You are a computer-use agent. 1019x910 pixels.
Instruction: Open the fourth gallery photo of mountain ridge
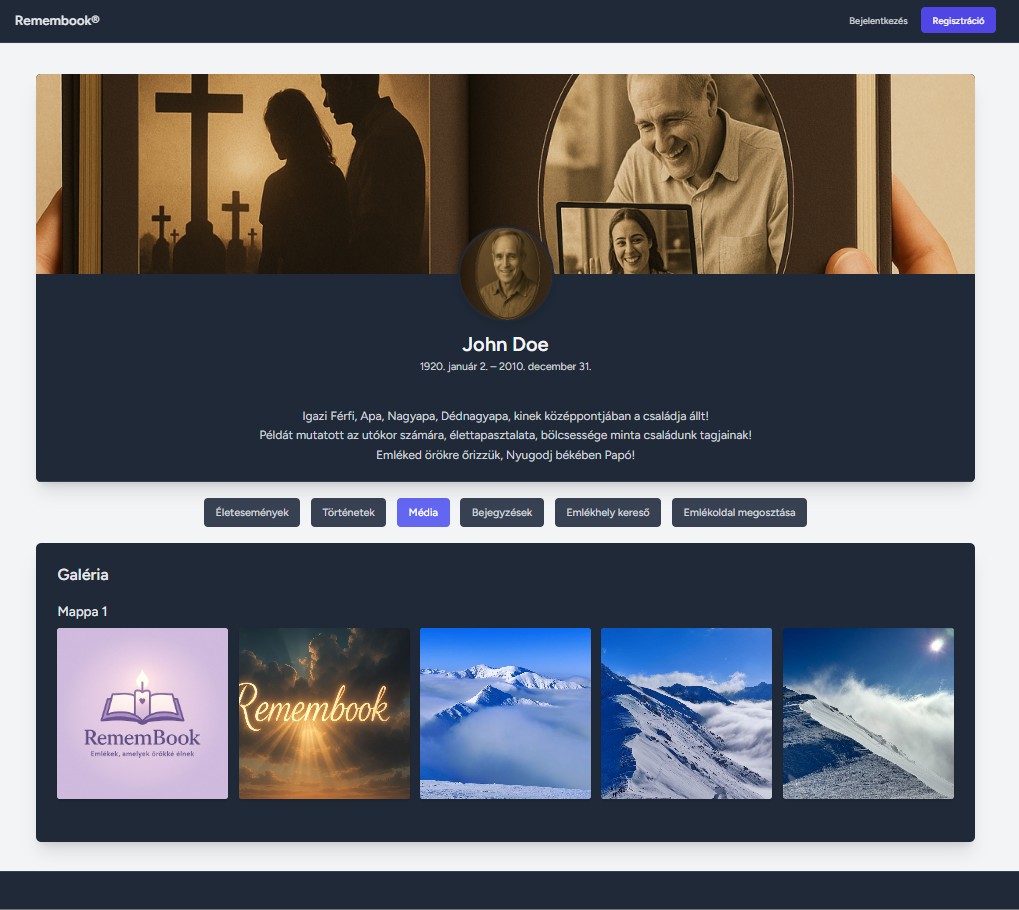686,713
